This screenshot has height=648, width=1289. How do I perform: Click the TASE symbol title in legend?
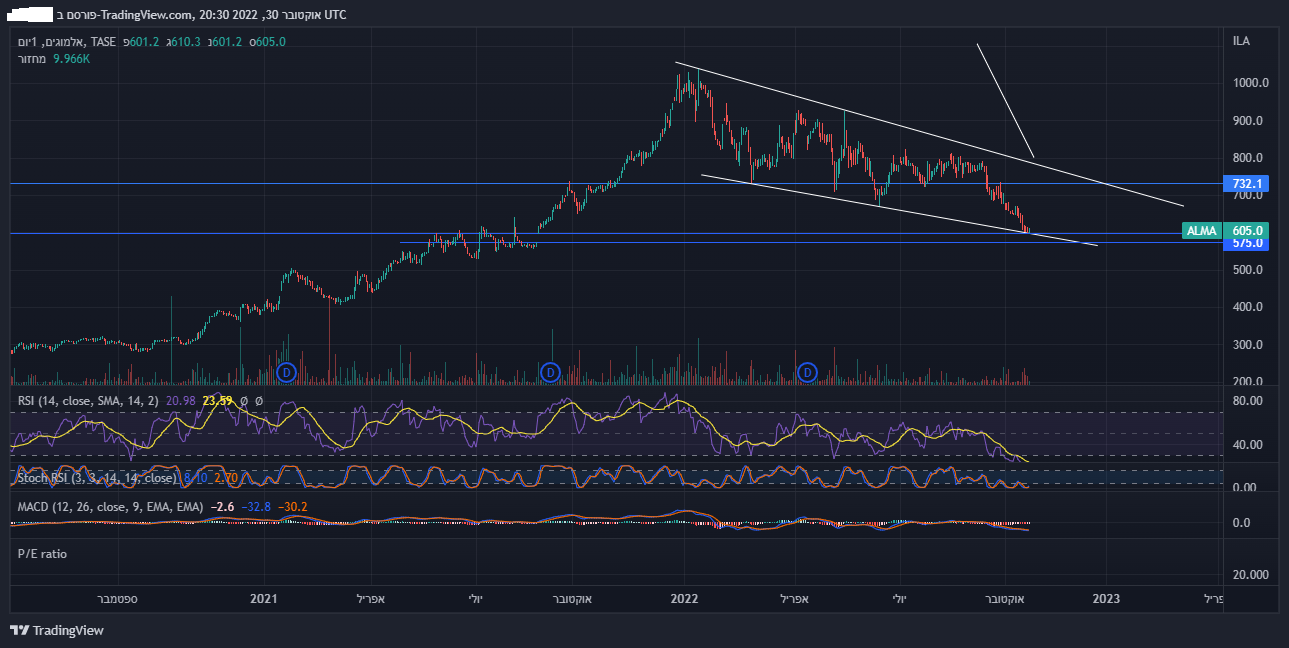67,41
